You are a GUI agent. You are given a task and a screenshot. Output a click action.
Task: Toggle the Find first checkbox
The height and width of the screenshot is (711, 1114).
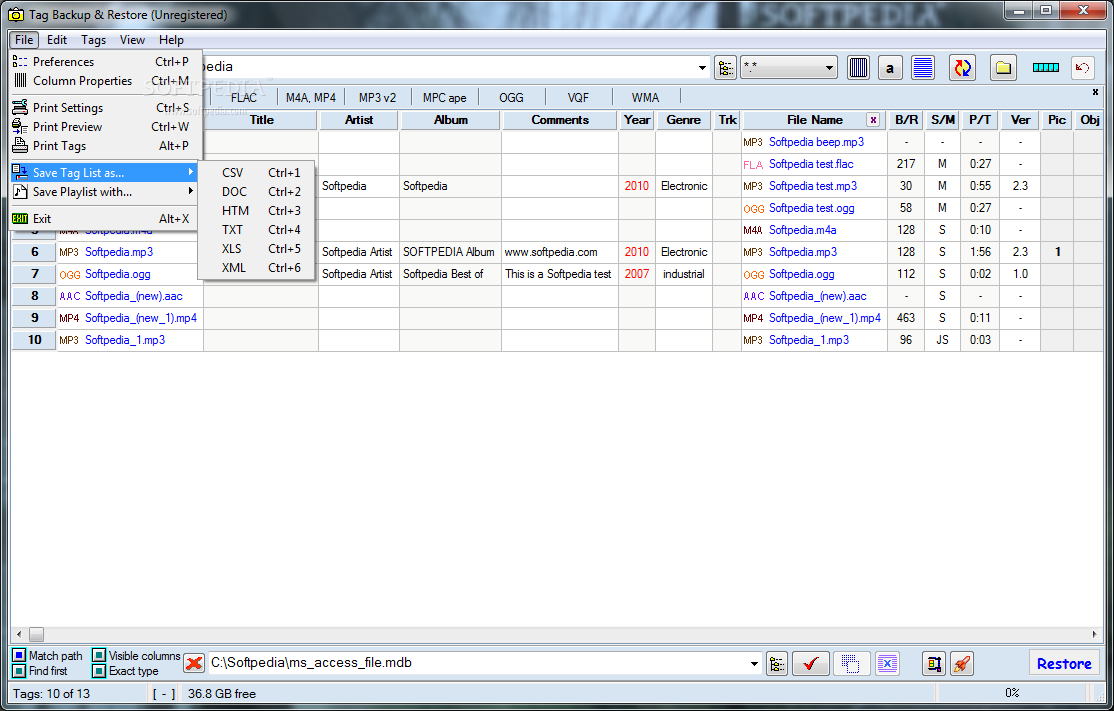tap(19, 671)
